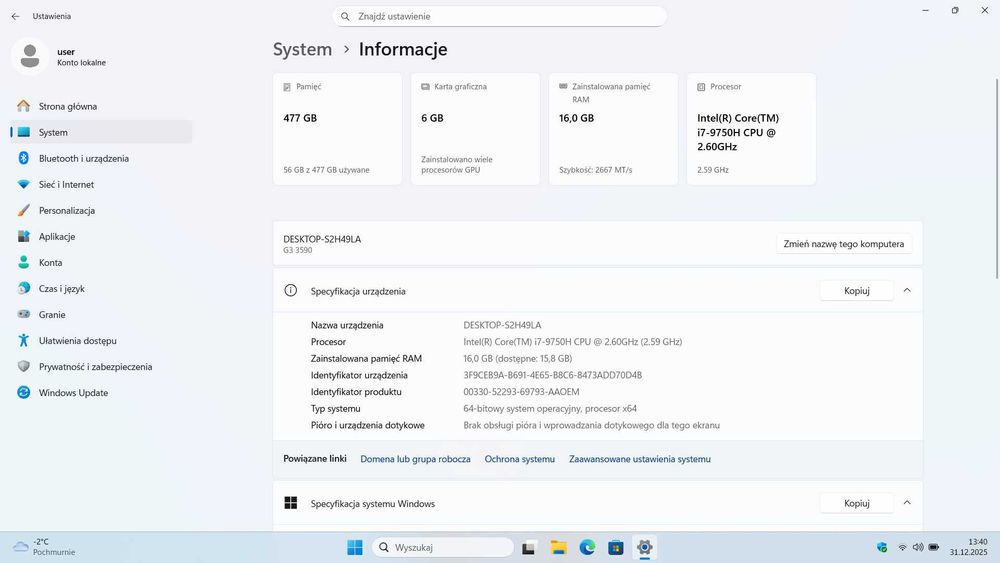The image size is (1000, 563).
Task: Open the user account avatar
Action: pyautogui.click(x=30, y=56)
